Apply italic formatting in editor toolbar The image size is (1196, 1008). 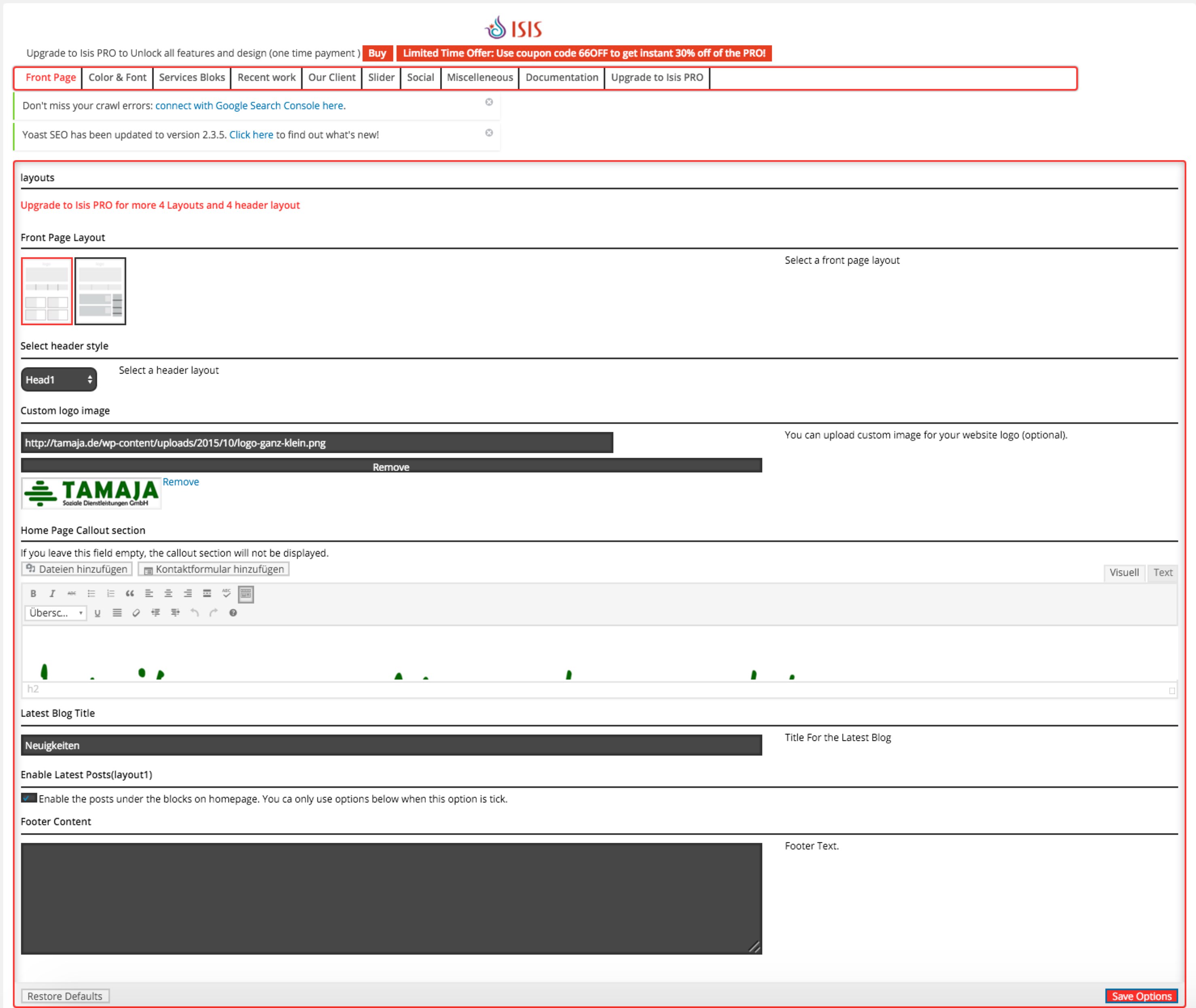[x=52, y=593]
